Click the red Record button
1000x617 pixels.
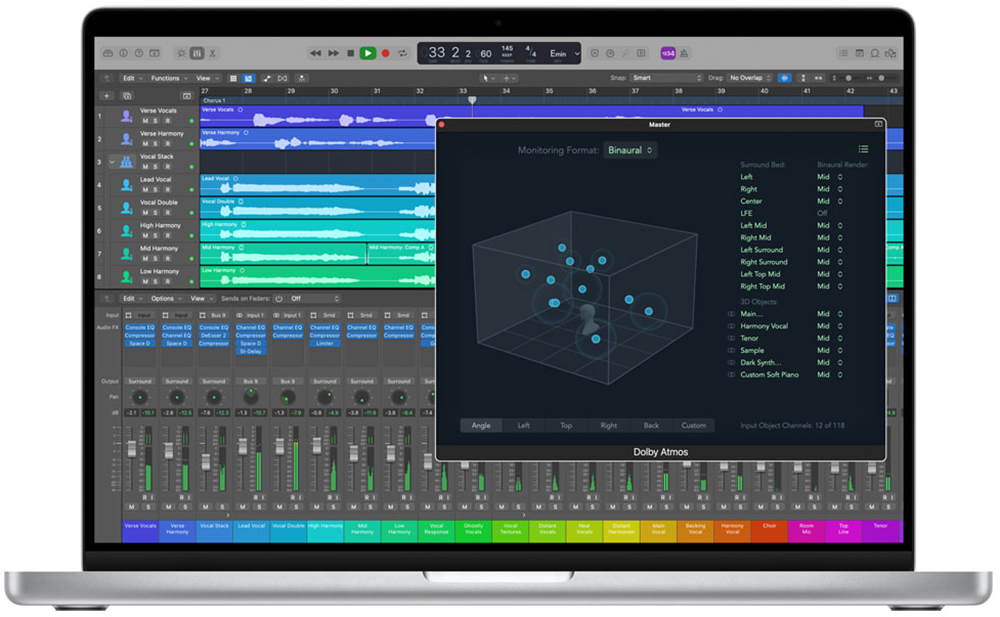[385, 54]
